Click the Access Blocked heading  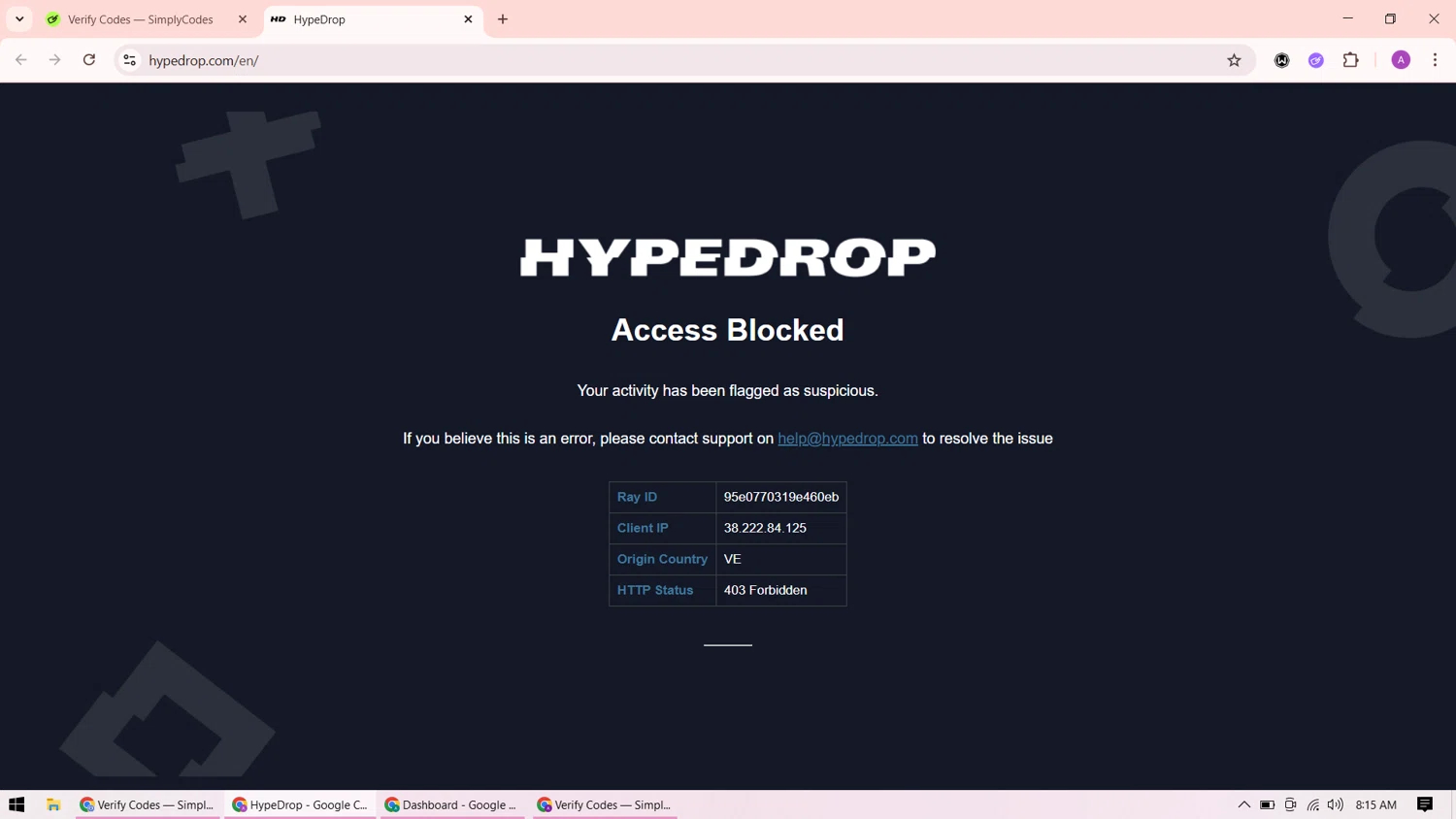pos(728,330)
